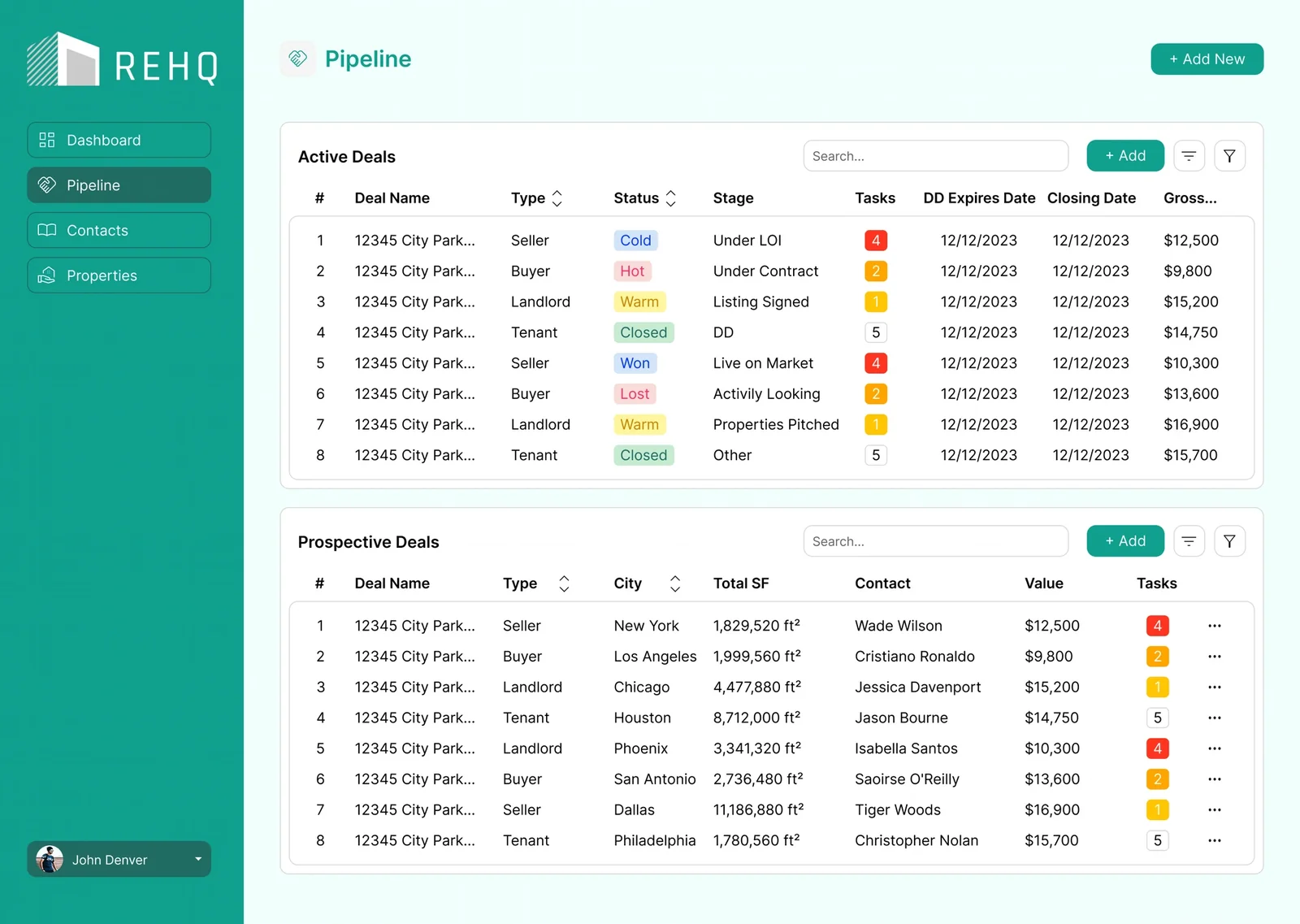Screen dimensions: 1300x924
Task: Click the Hot status tag
Action: pos(632,271)
